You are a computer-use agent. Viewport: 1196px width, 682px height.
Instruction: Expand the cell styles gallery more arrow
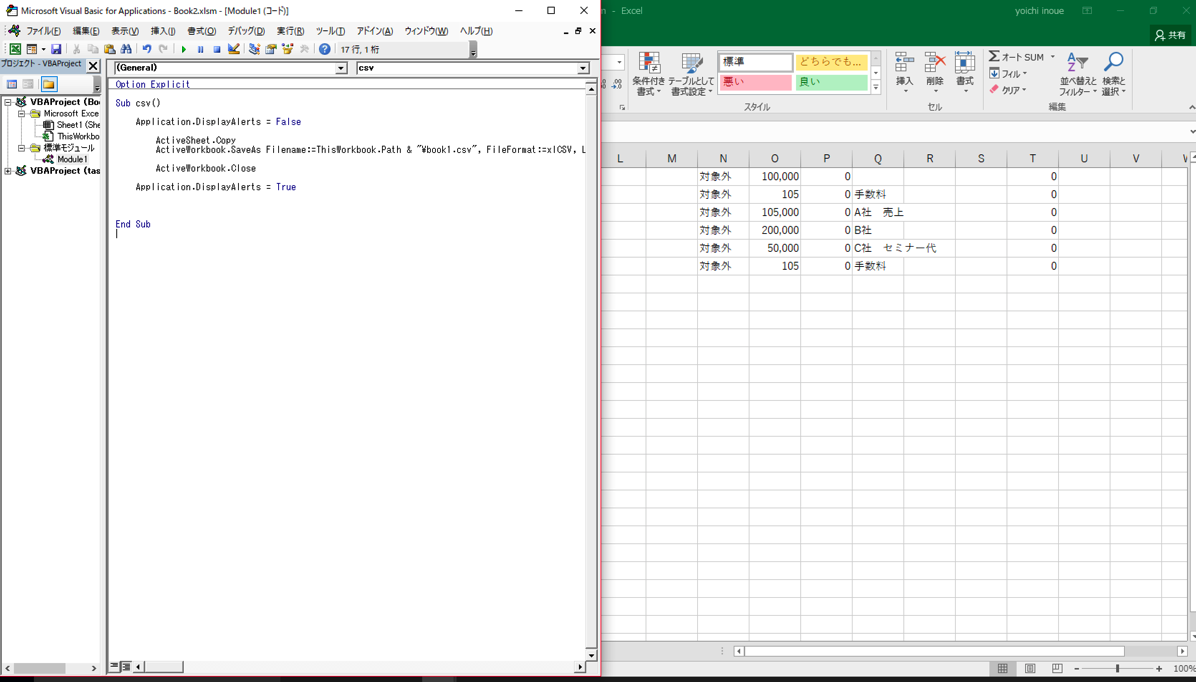pos(876,88)
